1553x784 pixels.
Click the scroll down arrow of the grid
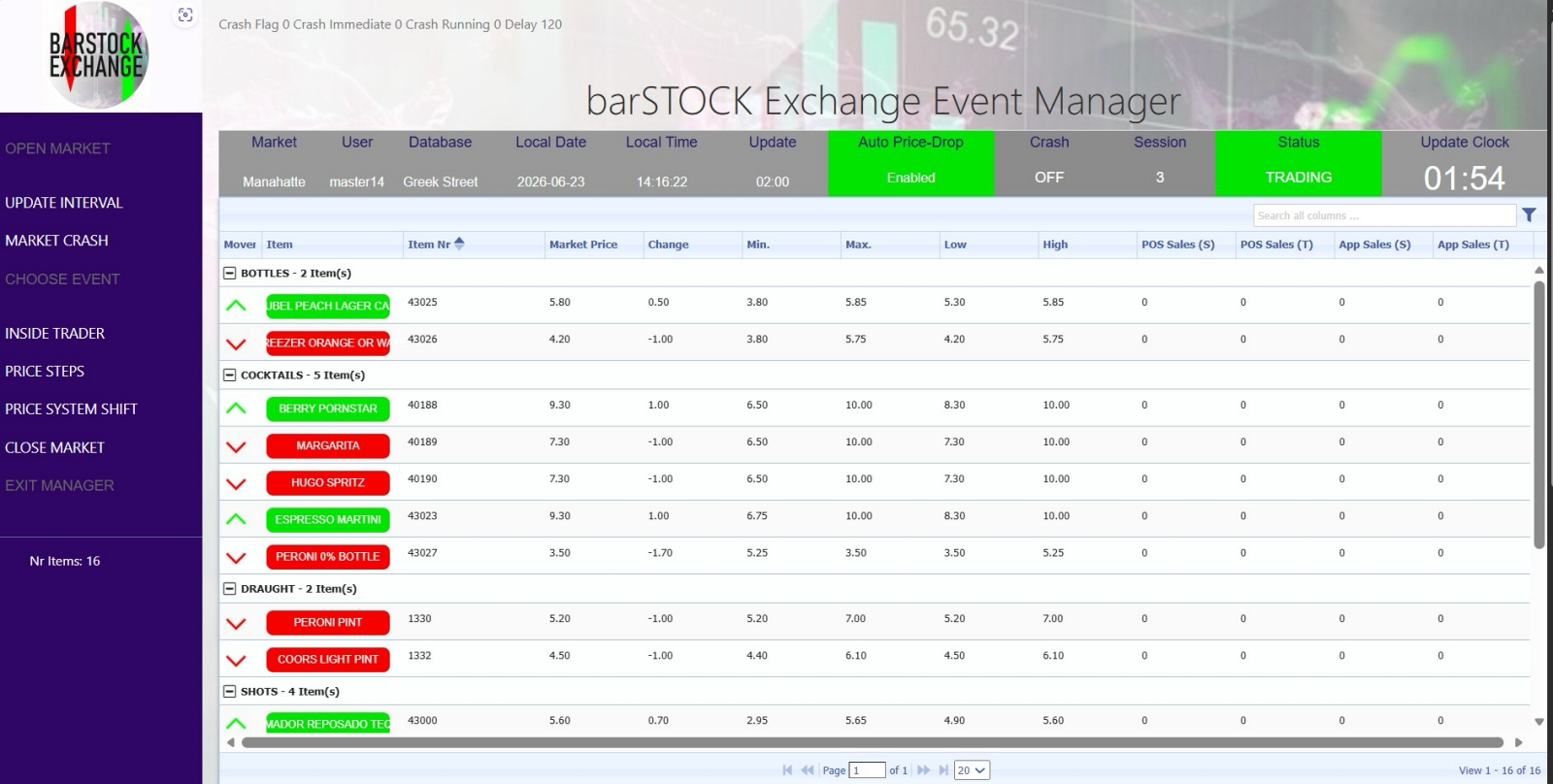coord(1538,722)
